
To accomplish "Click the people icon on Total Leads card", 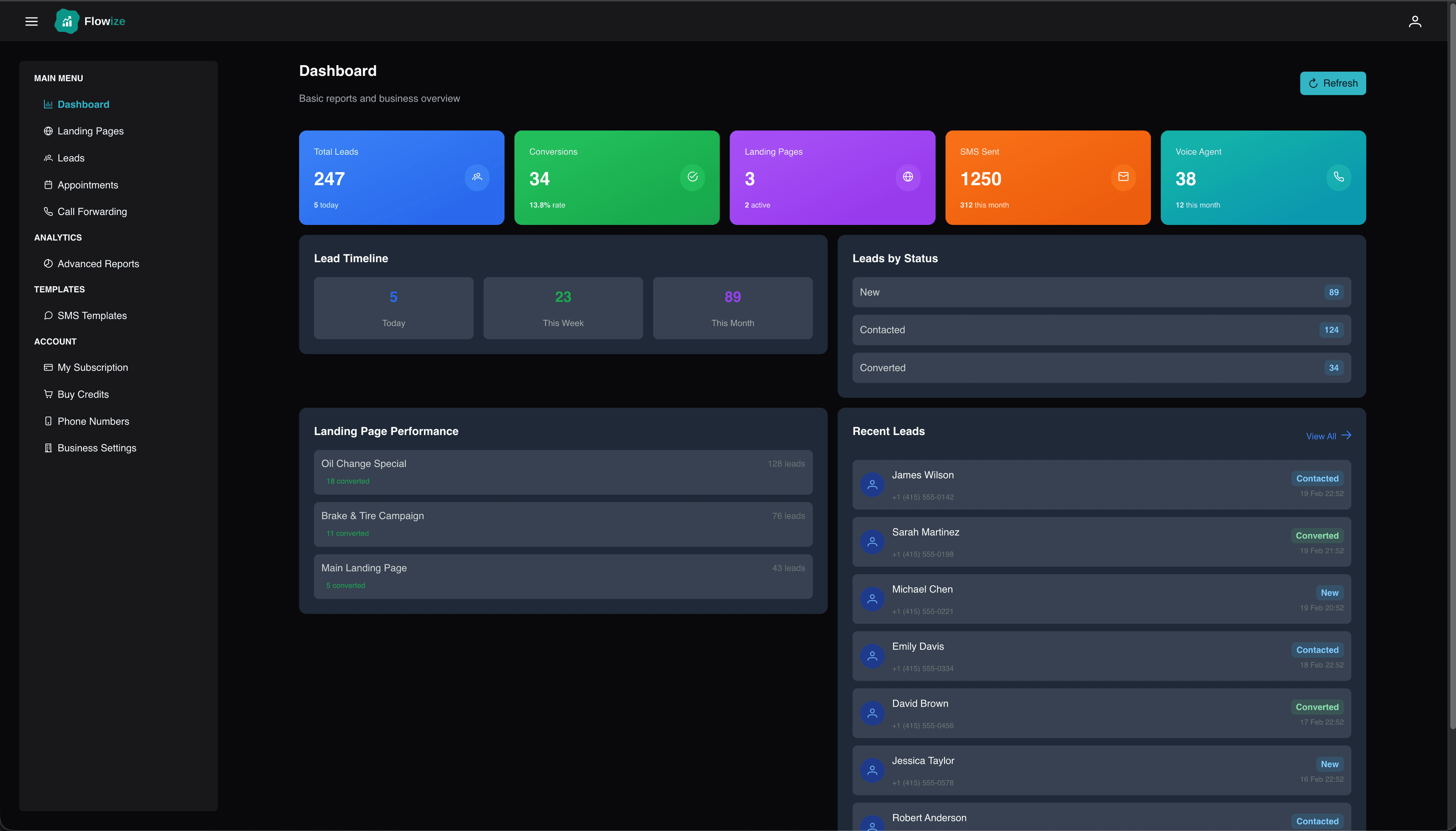I will [476, 177].
